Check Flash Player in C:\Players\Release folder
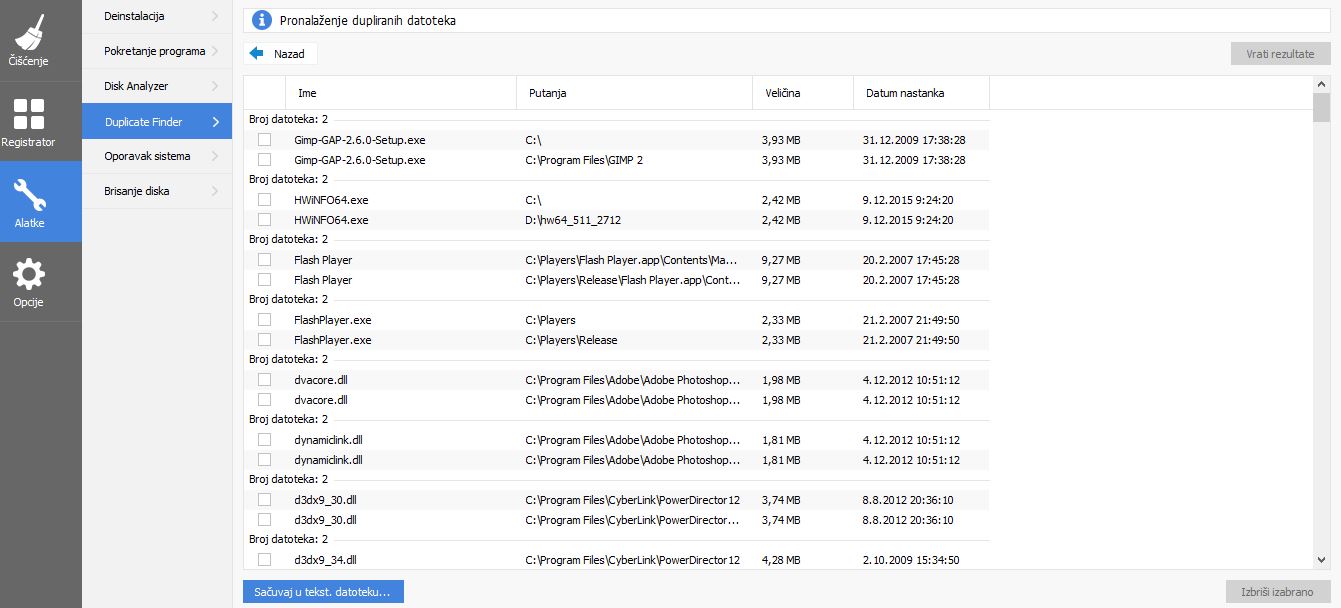The image size is (1341, 608). click(x=265, y=280)
